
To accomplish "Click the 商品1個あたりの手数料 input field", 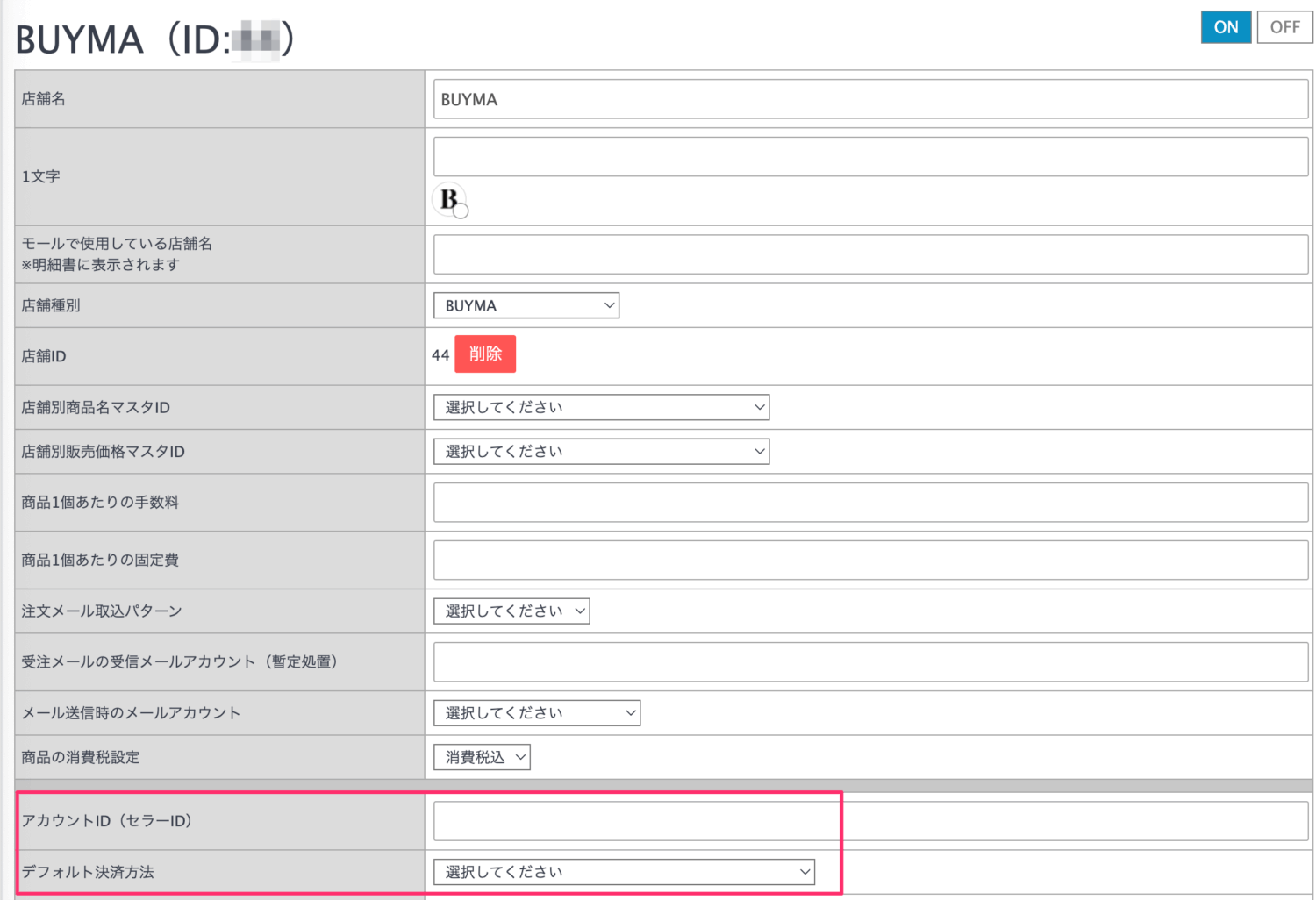I will pos(870,503).
